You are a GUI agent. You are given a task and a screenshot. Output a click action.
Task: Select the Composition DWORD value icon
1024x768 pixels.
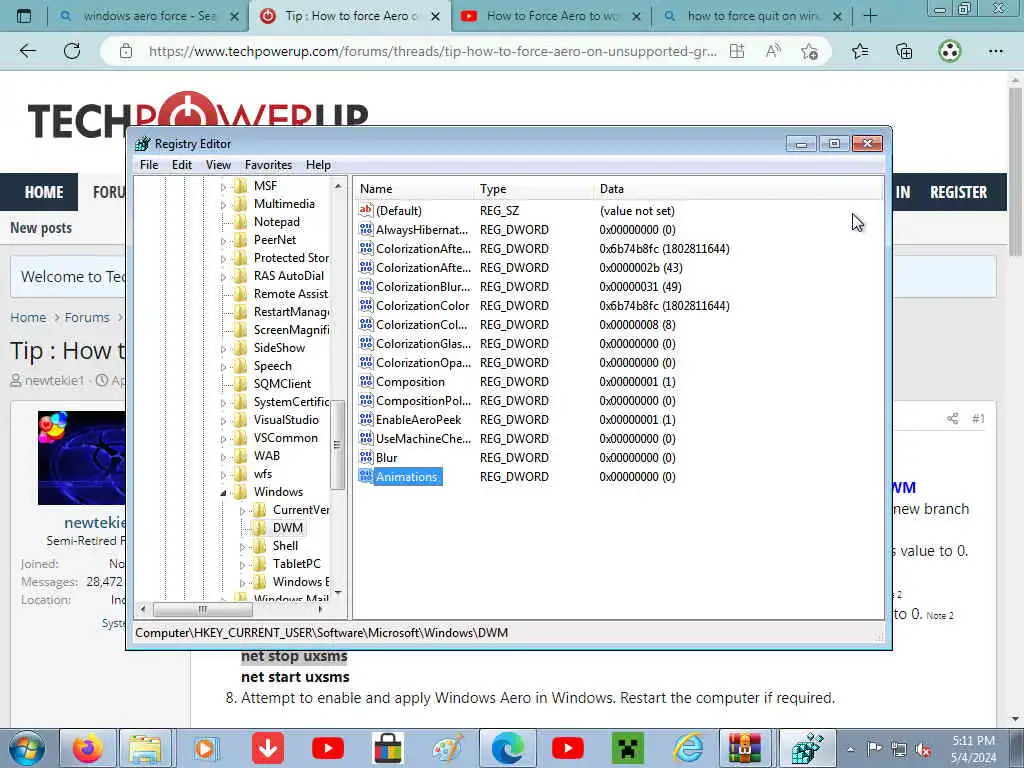366,381
